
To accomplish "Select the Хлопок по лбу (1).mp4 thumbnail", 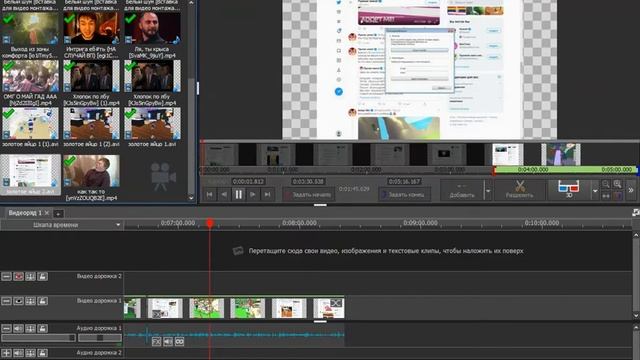I will point(91,76).
